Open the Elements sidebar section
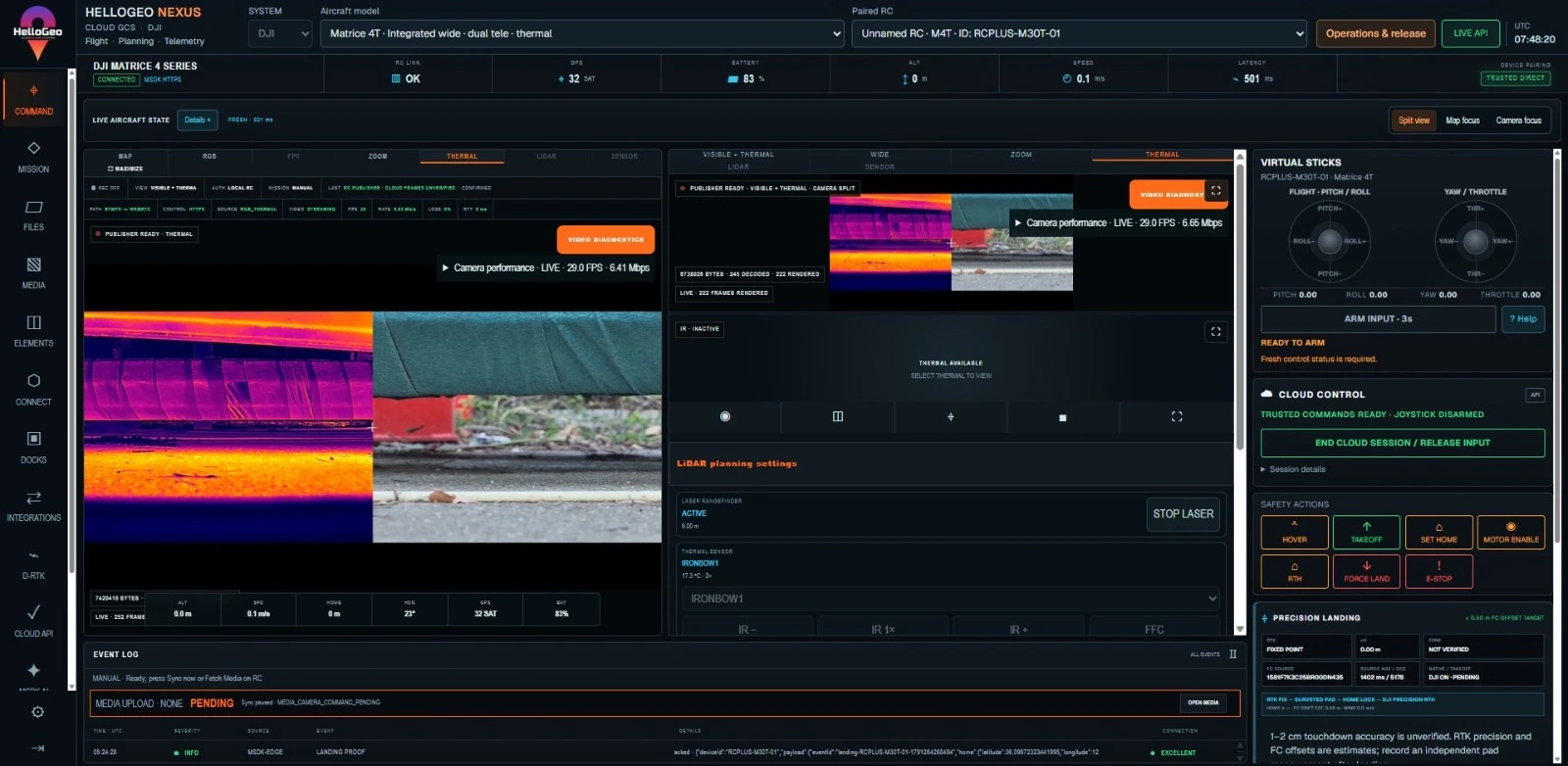Image resolution: width=1568 pixels, height=766 pixels. point(33,331)
